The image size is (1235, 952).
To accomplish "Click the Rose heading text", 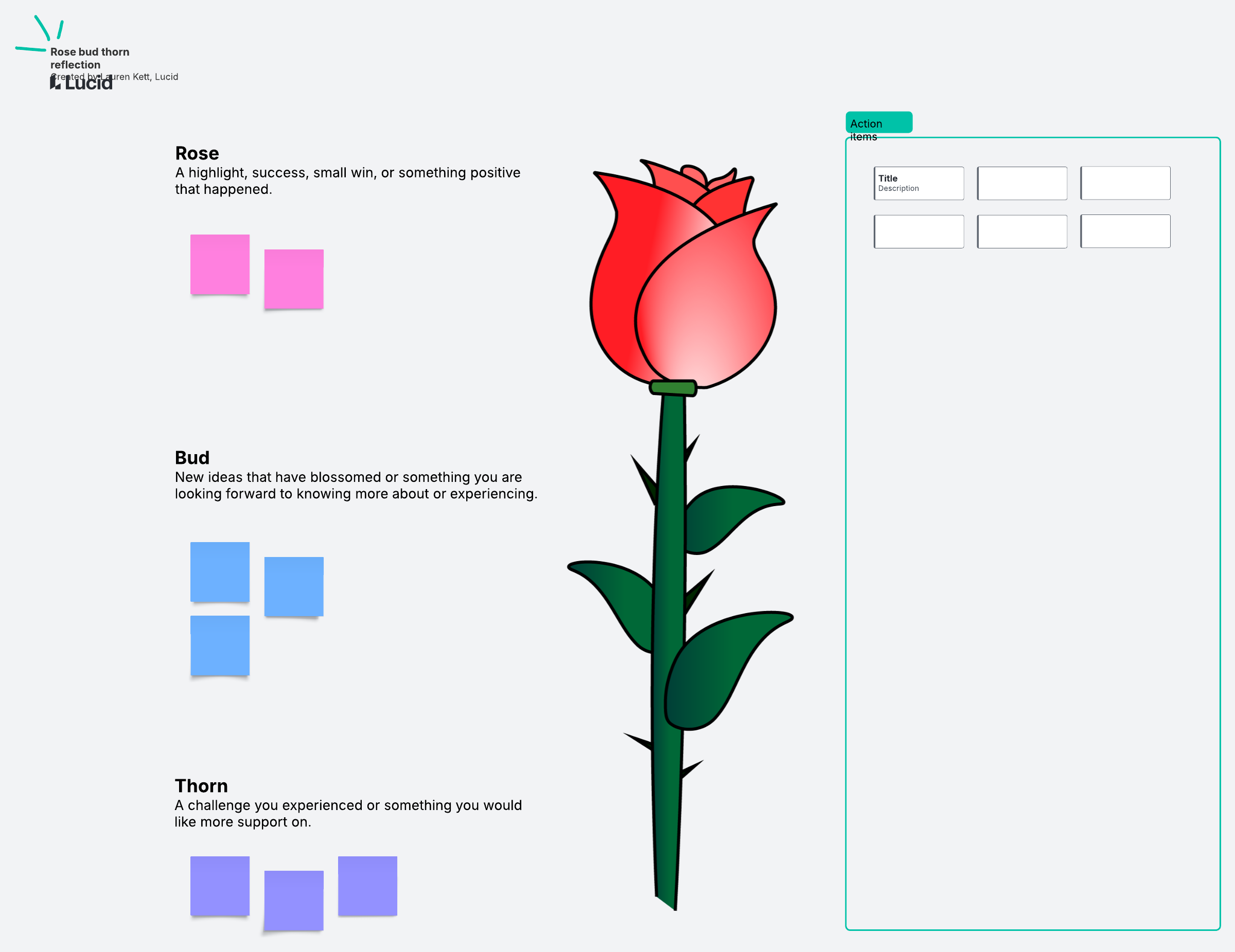I will coord(197,153).
